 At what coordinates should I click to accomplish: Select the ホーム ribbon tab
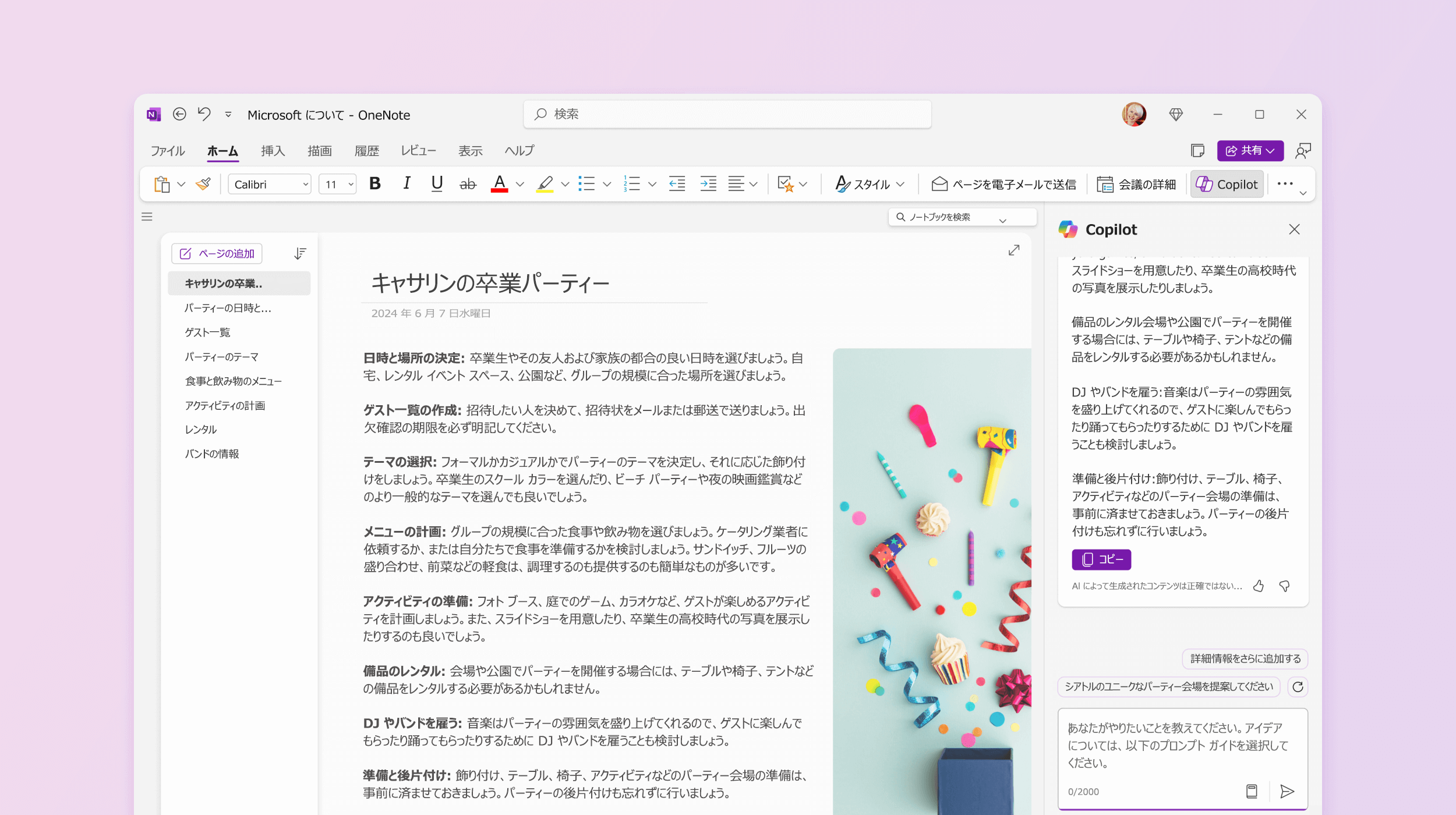tap(222, 151)
